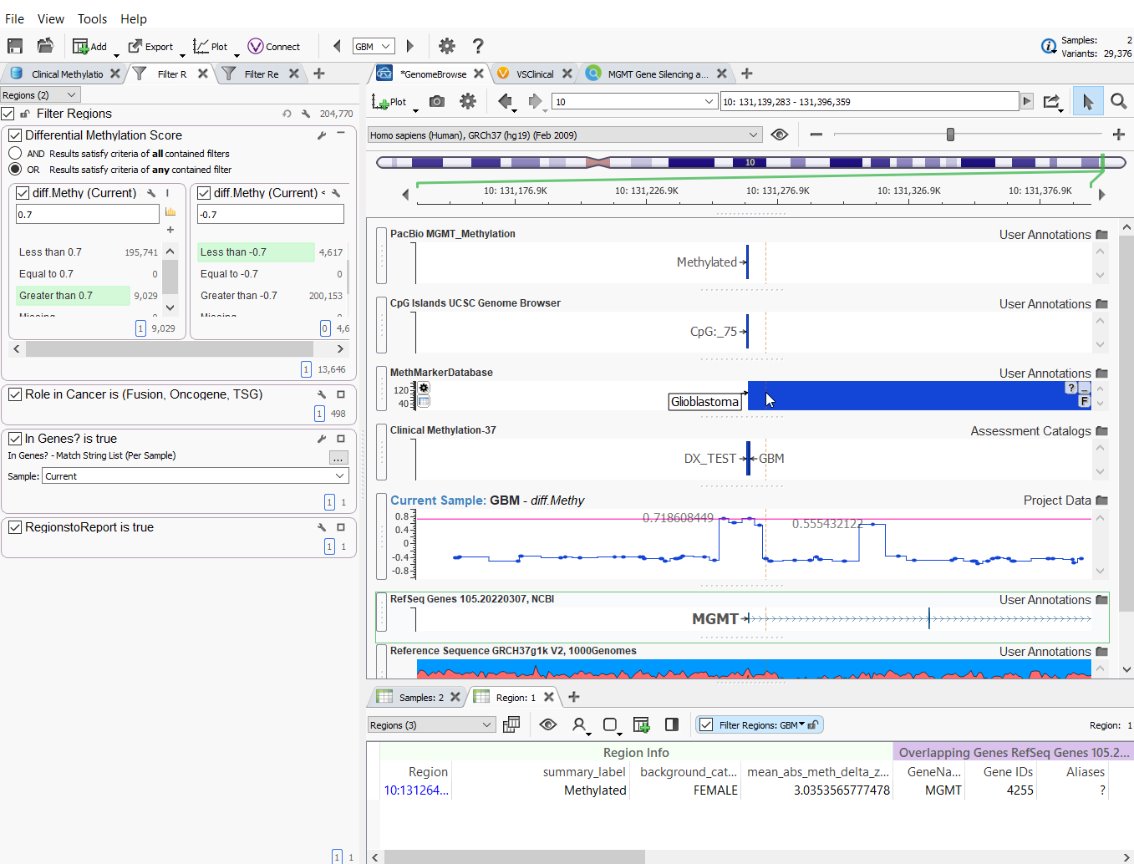The width and height of the screenshot is (1134, 864).
Task: Click the genomic location input field
Action: coord(869,102)
